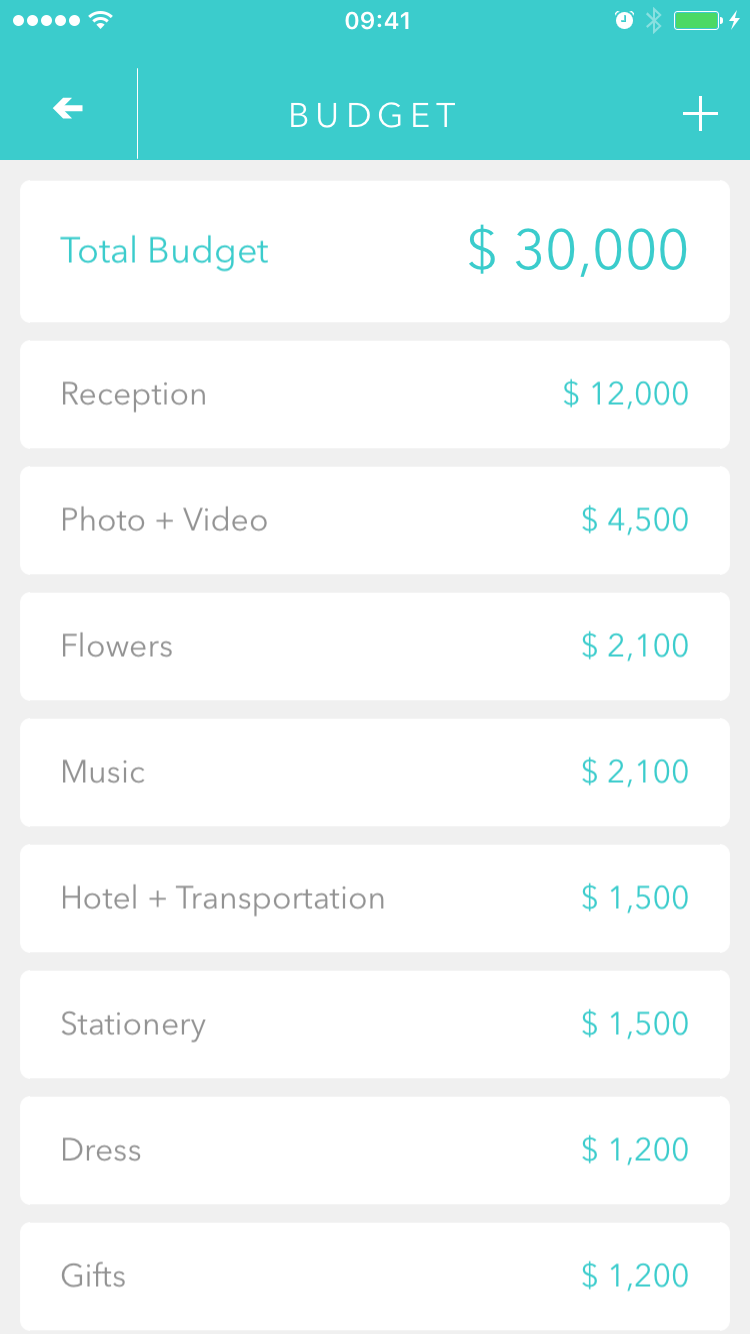The width and height of the screenshot is (750, 1334).
Task: Select the Reception budget row
Action: click(374, 394)
